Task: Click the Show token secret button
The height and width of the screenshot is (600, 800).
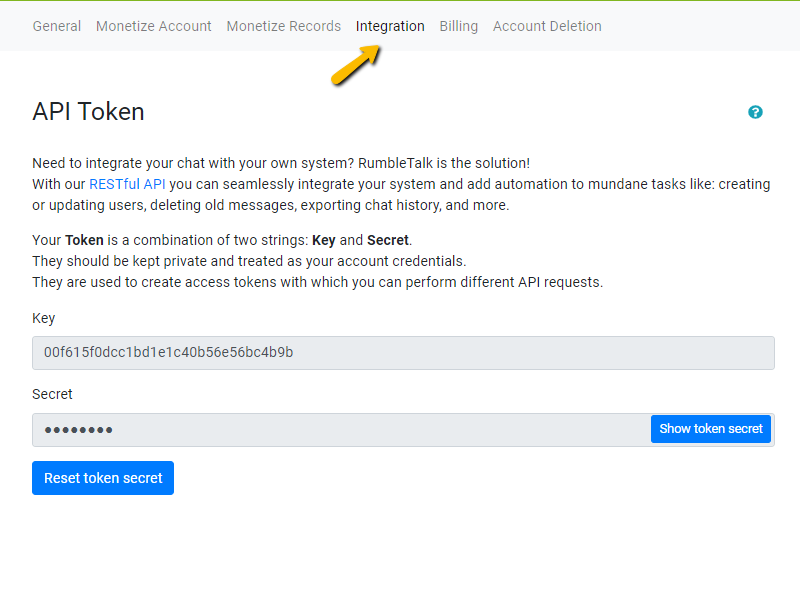Action: [711, 428]
